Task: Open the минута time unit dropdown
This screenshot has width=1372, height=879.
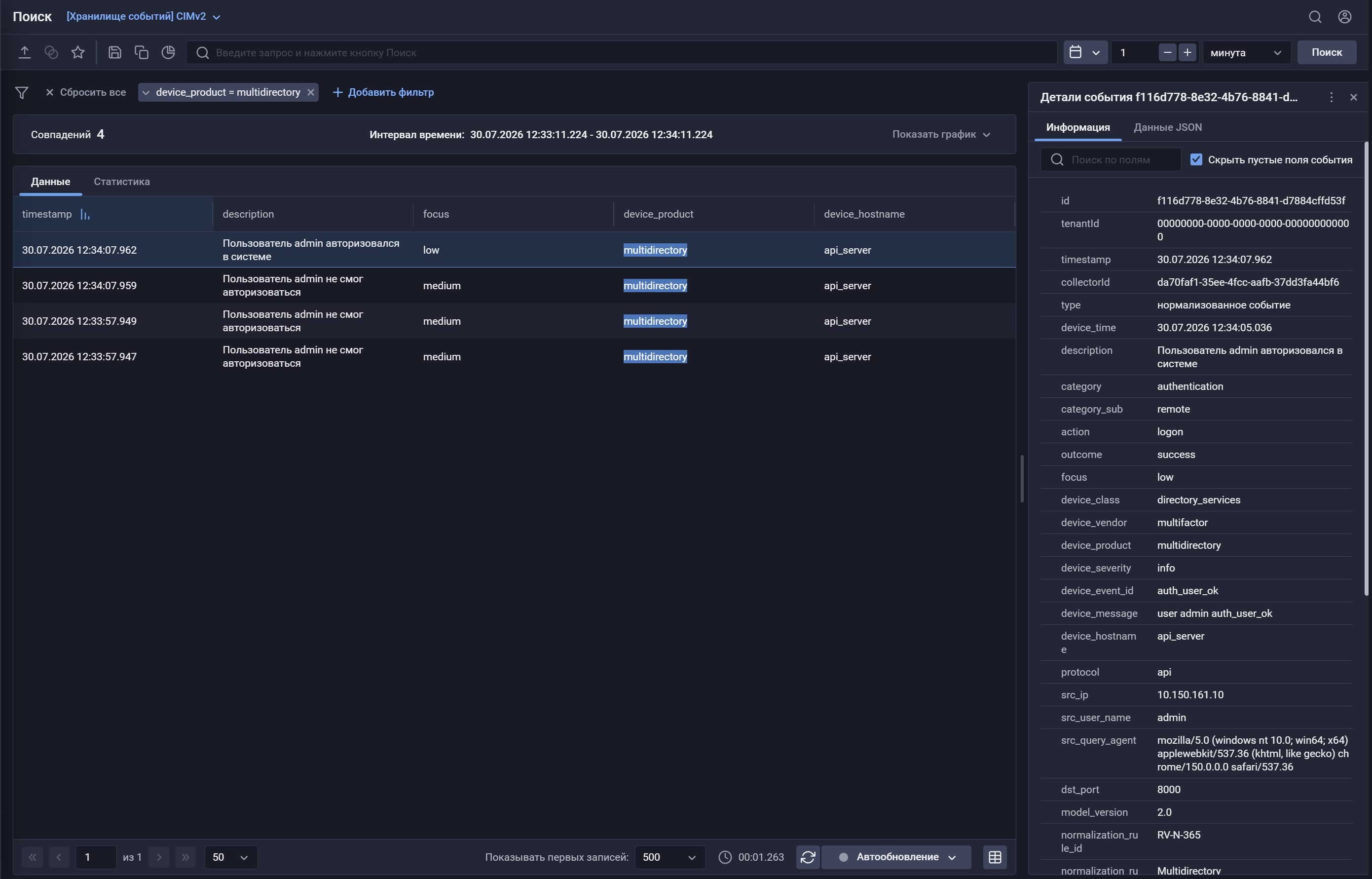Action: [1247, 52]
